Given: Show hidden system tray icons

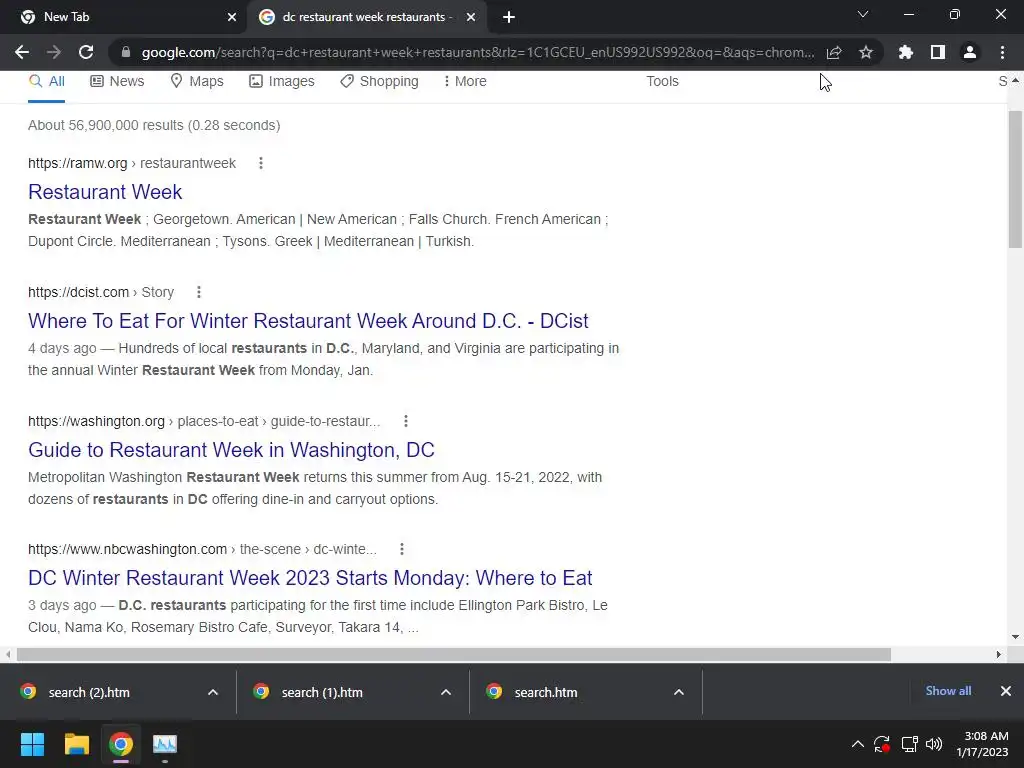Looking at the screenshot, I should click(857, 744).
